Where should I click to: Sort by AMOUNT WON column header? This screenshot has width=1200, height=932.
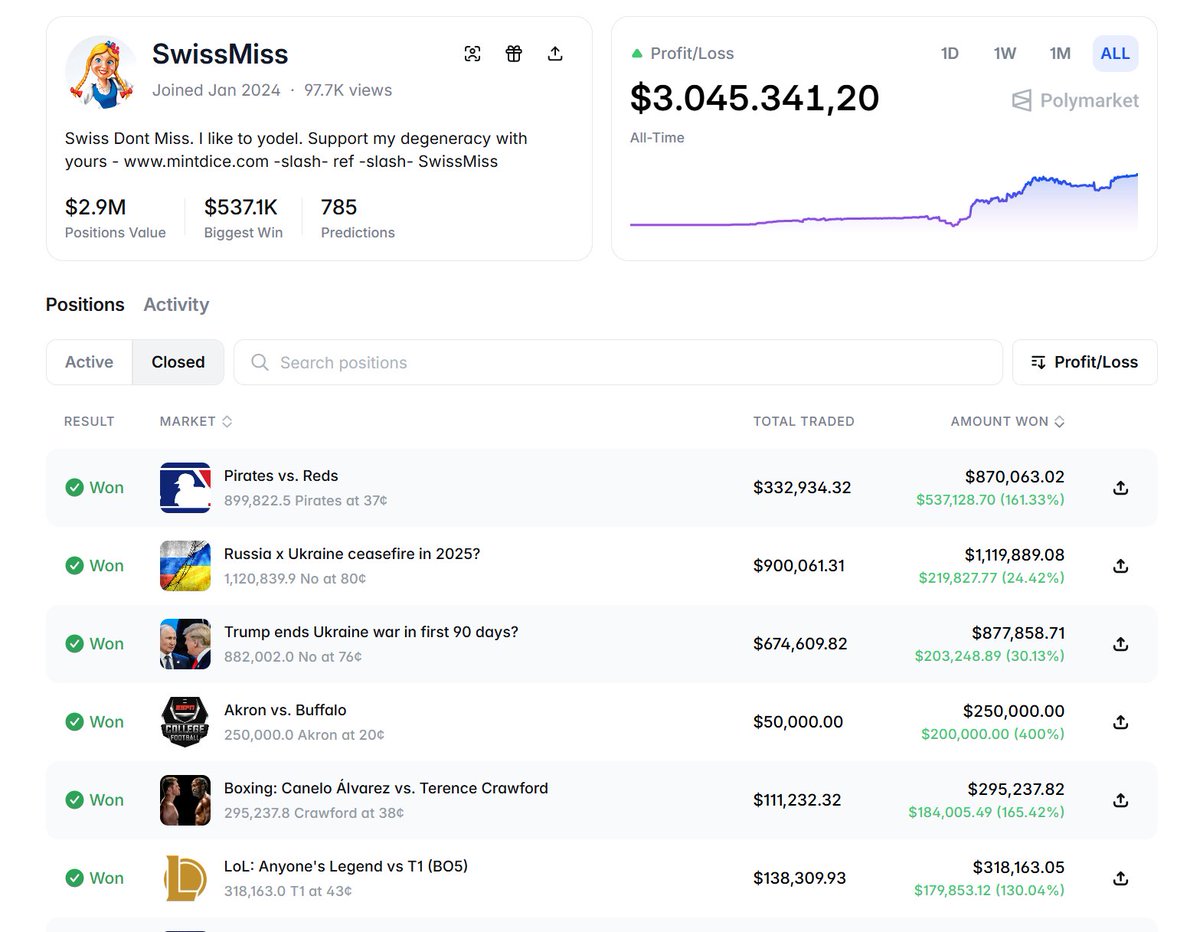(x=1008, y=421)
